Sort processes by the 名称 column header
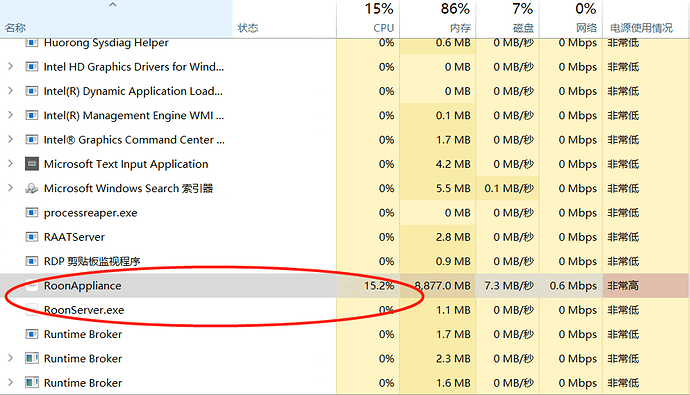The width and height of the screenshot is (690, 395). (x=116, y=19)
